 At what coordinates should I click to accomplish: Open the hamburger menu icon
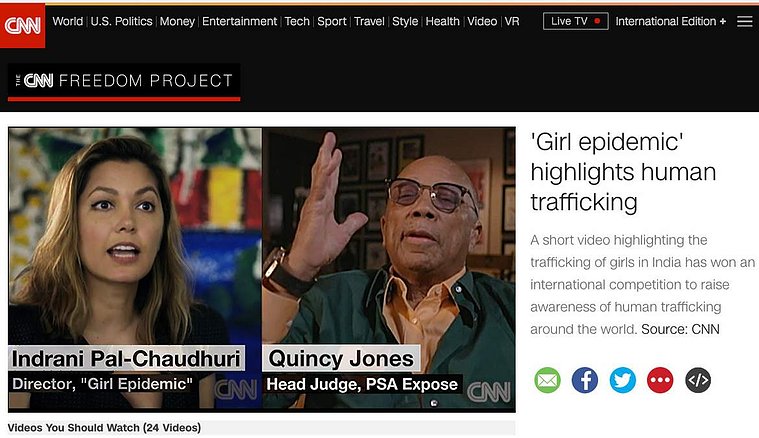[x=744, y=21]
